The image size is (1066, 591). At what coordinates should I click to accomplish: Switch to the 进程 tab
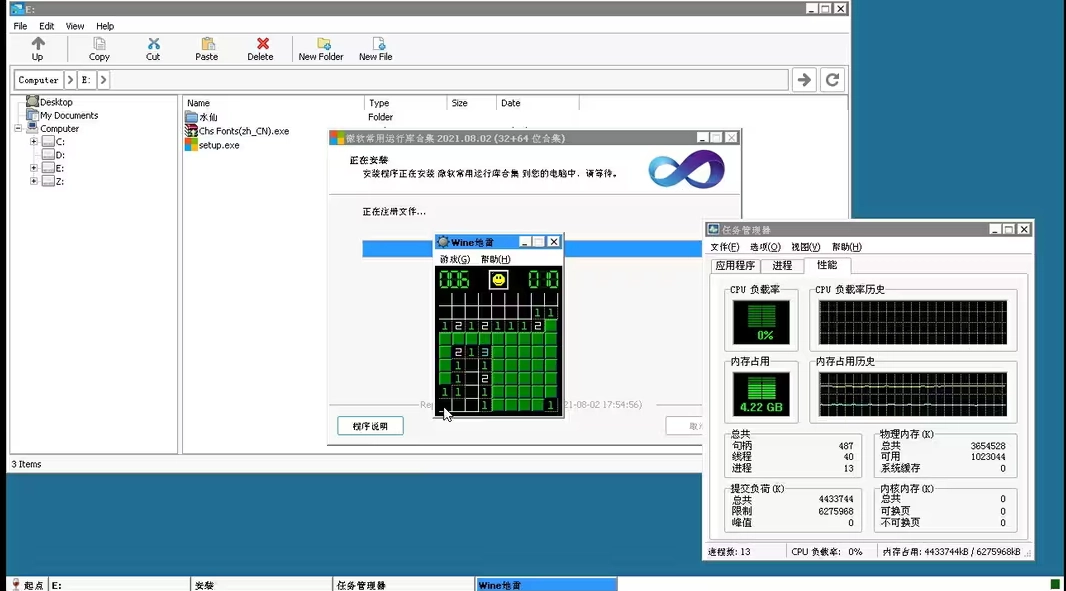[x=782, y=266]
